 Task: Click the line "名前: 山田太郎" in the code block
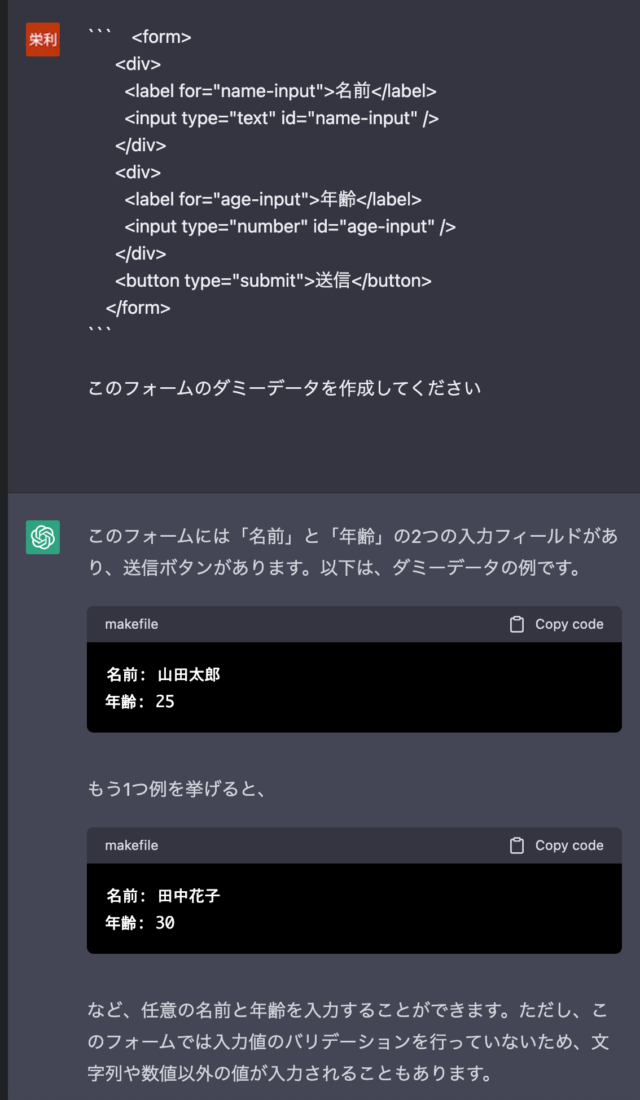pos(163,675)
